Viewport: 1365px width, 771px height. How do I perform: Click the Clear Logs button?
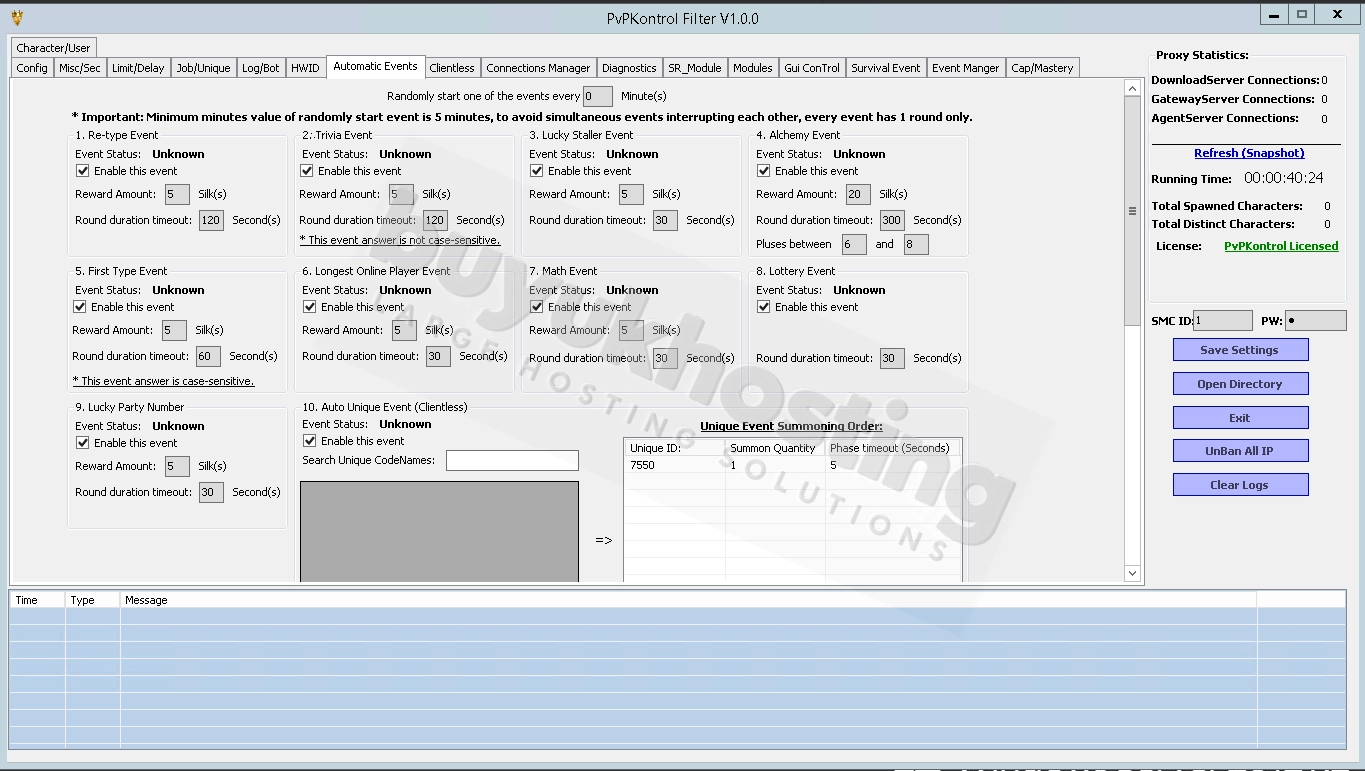point(1240,485)
